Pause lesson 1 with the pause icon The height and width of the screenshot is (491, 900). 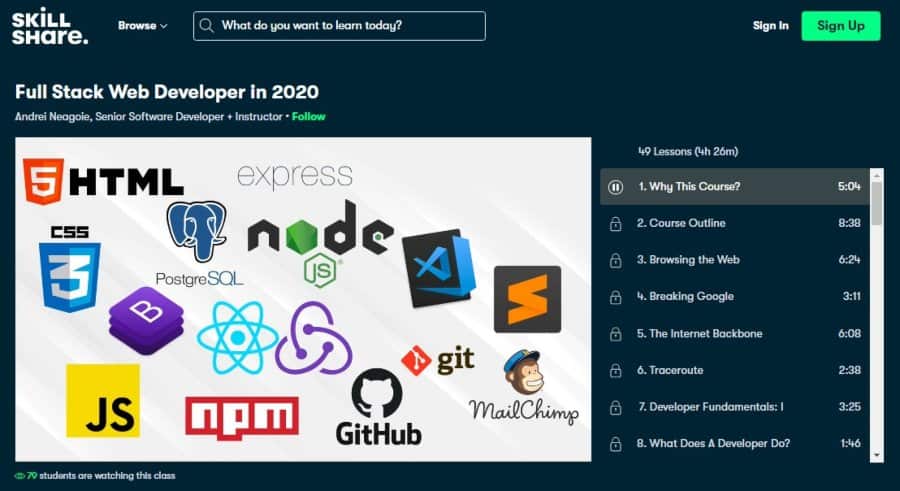[615, 187]
